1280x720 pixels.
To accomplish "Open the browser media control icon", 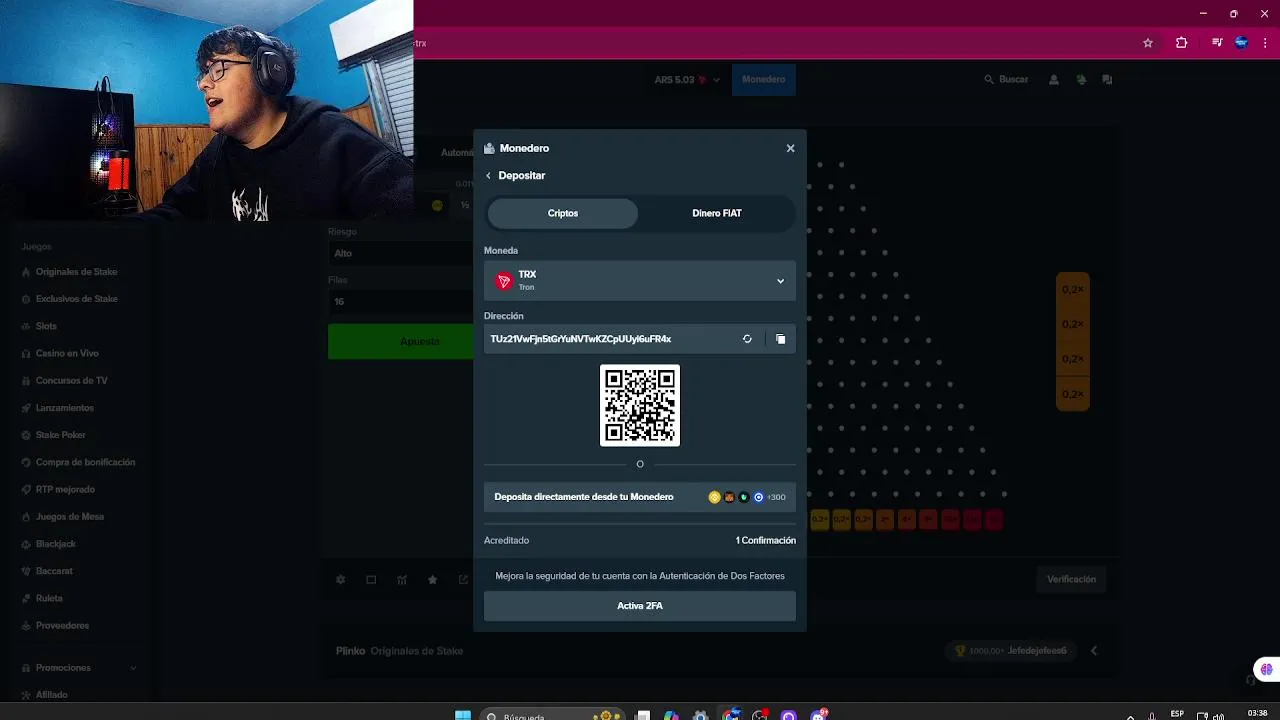I will point(1217,43).
